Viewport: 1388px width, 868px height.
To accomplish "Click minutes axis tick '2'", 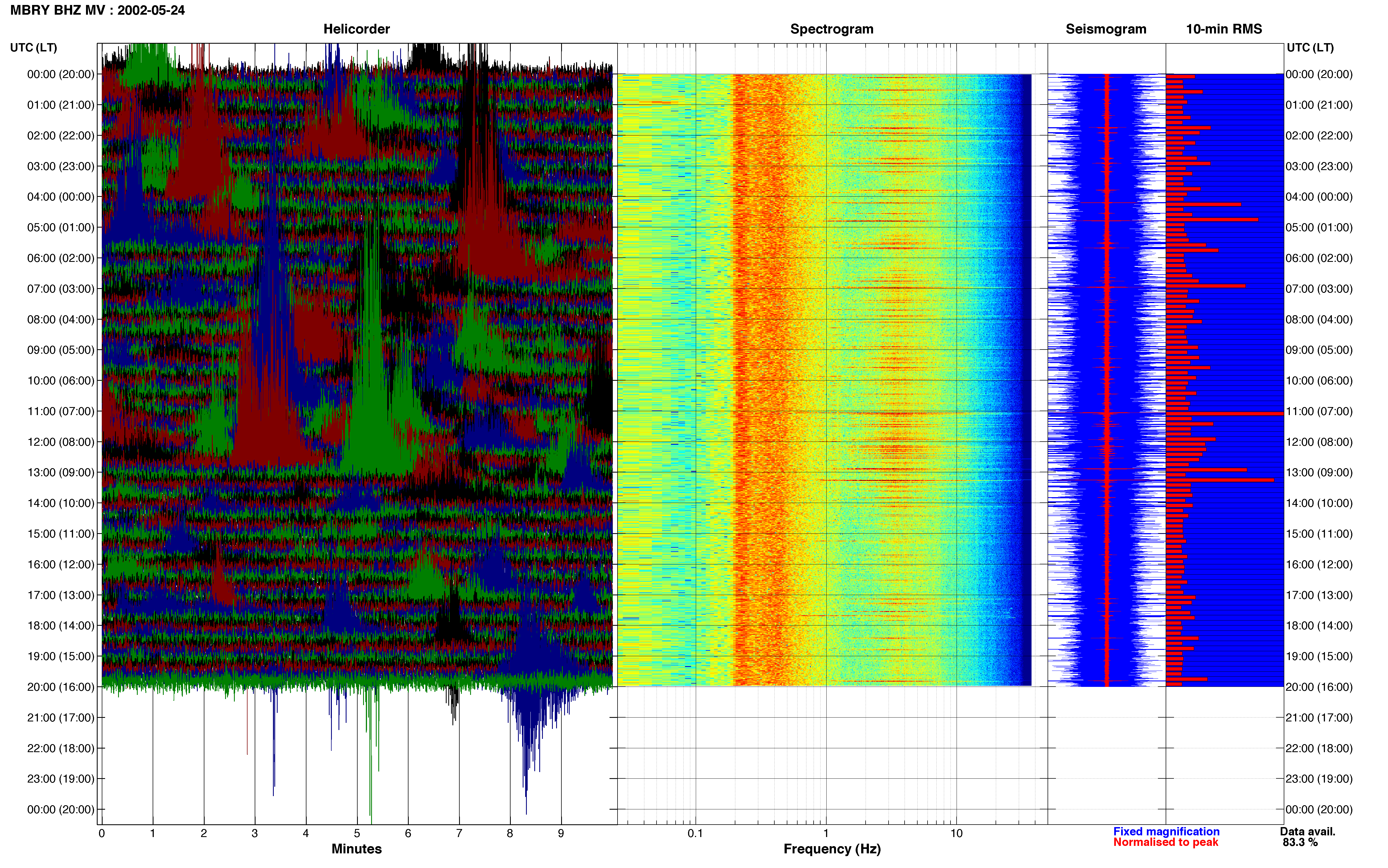I will pos(204,833).
